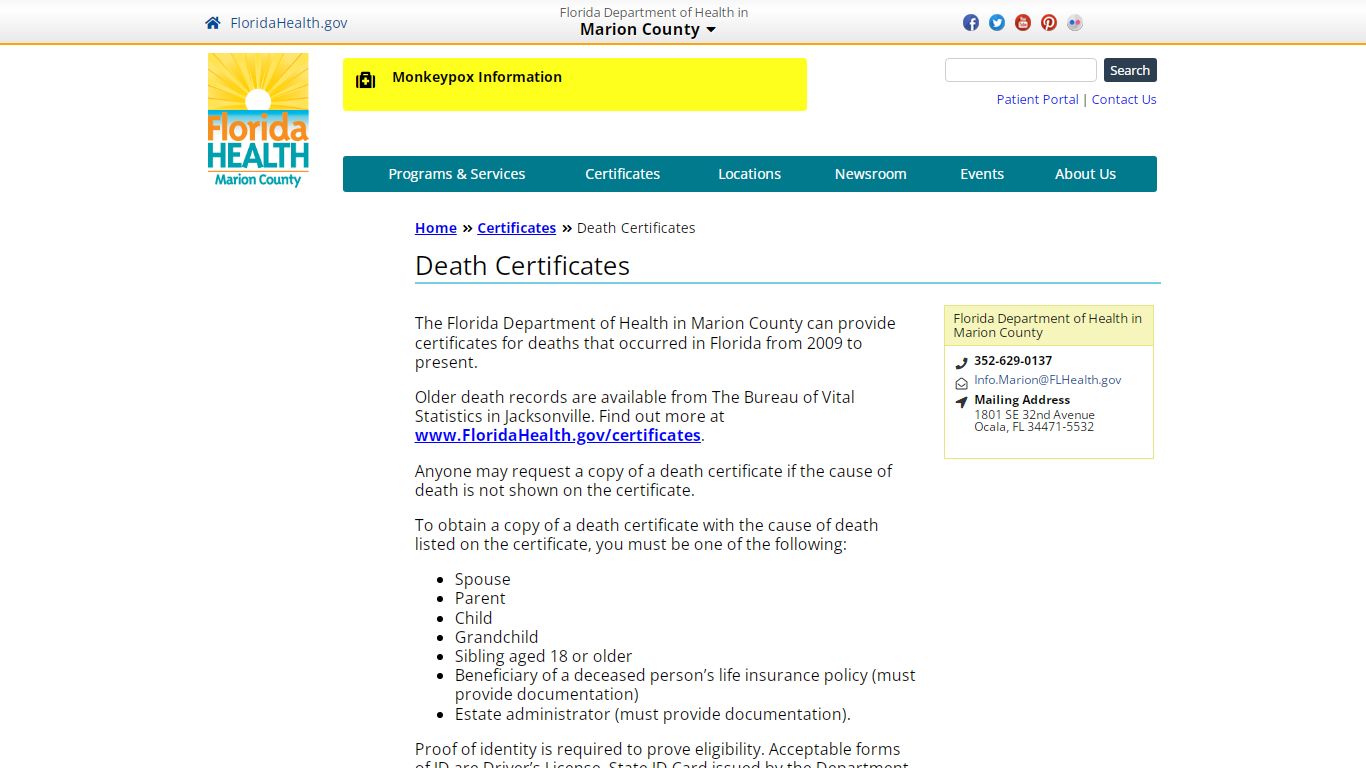This screenshot has width=1366, height=768.
Task: Click the 'Estate administrator' list item
Action: (653, 714)
